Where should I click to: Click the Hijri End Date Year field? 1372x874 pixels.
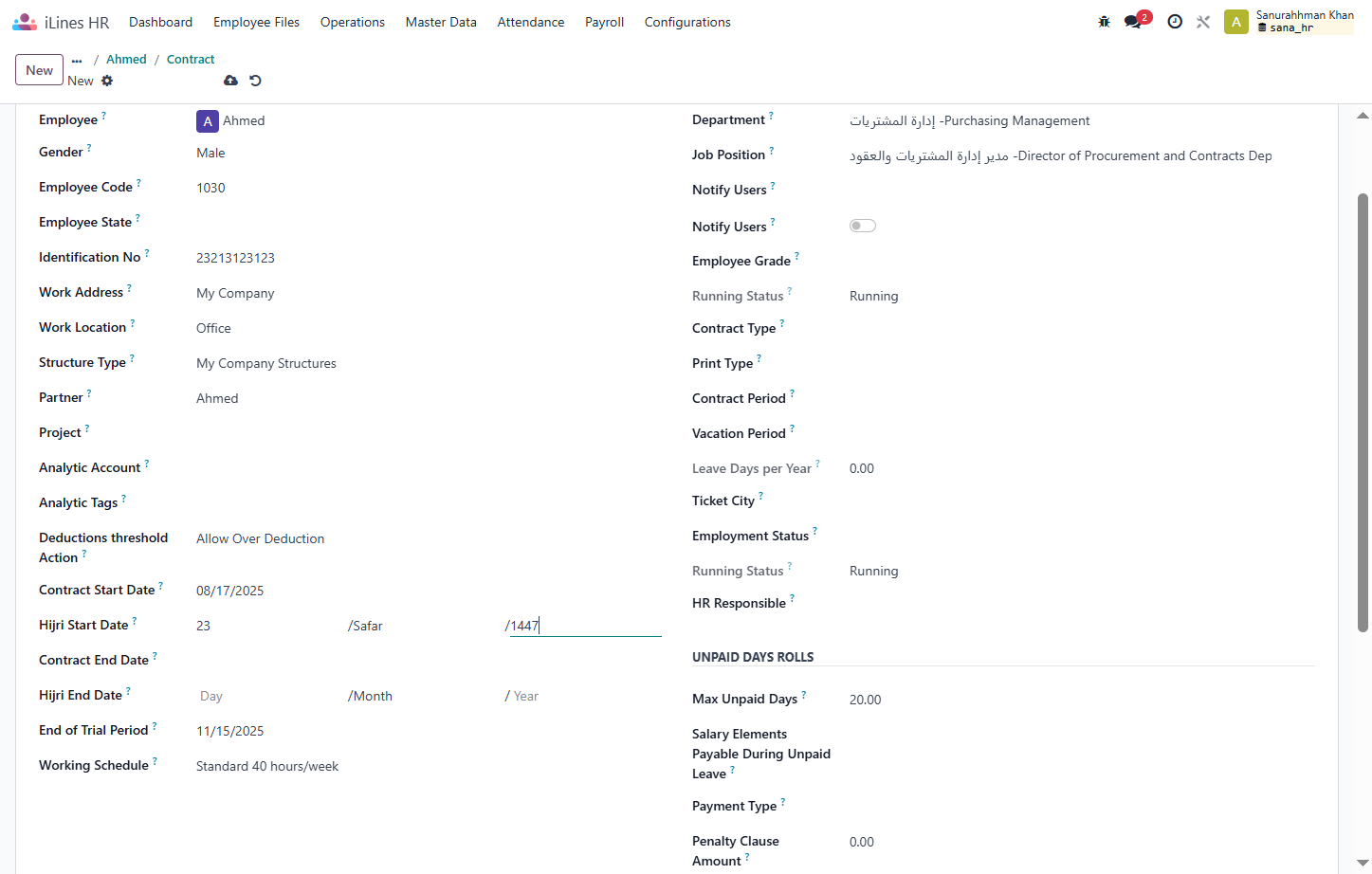[x=586, y=696]
